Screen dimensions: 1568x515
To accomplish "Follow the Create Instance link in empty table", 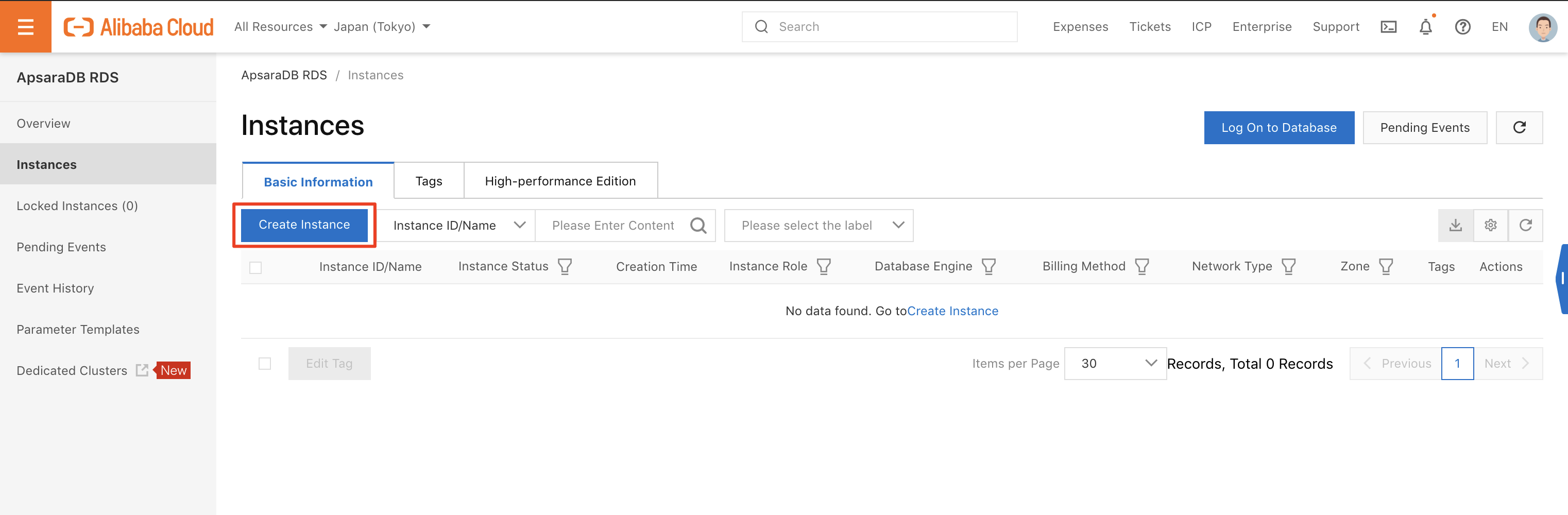I will [x=952, y=311].
